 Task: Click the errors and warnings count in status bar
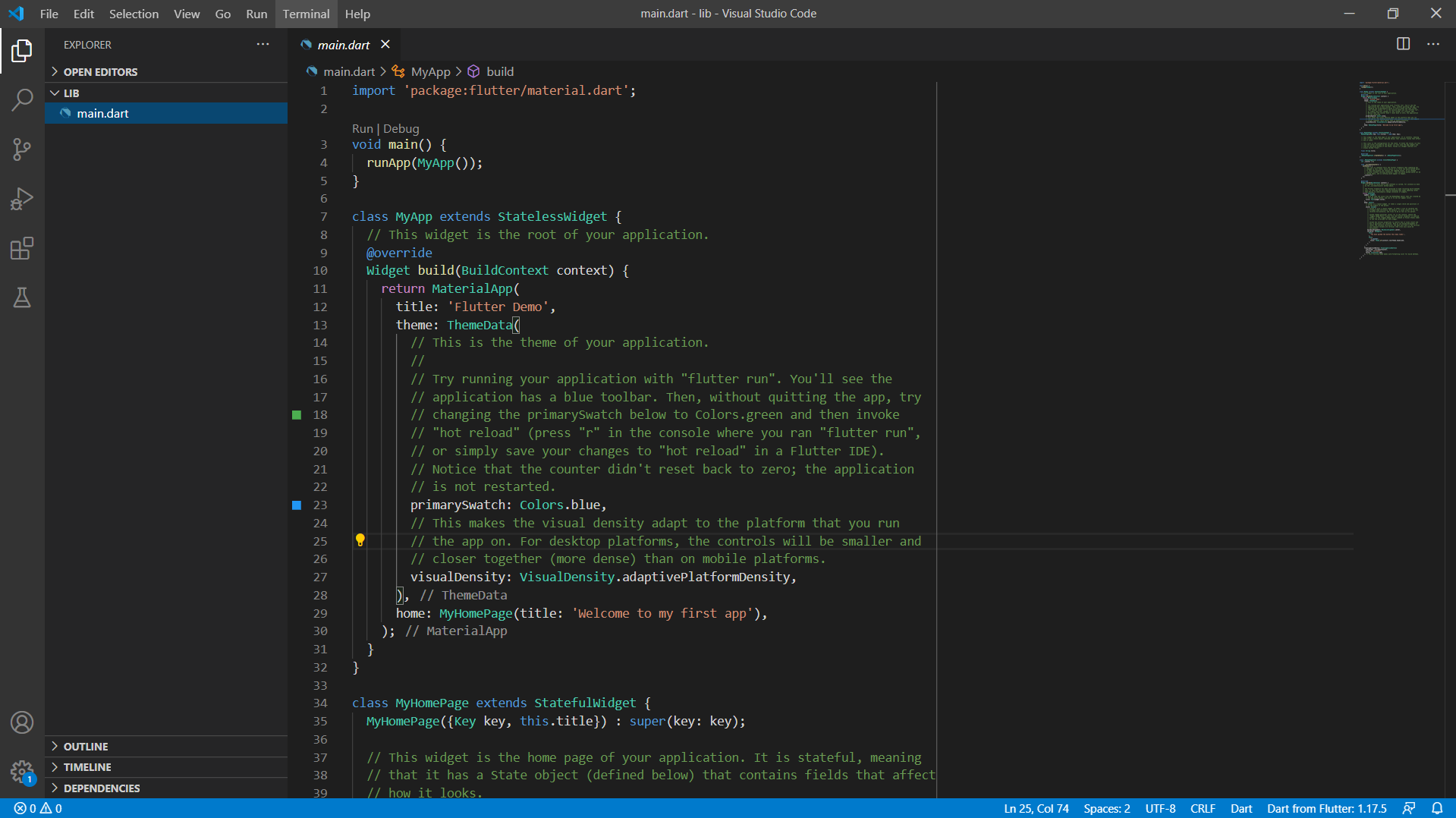point(38,808)
